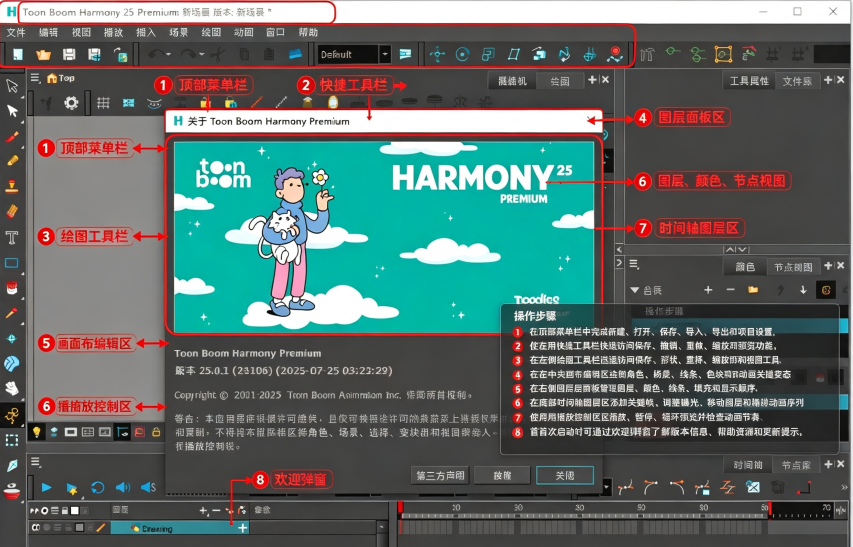Toggle the yellow lock icon below Camera view
This screenshot has height=547, width=853.
coord(156,432)
